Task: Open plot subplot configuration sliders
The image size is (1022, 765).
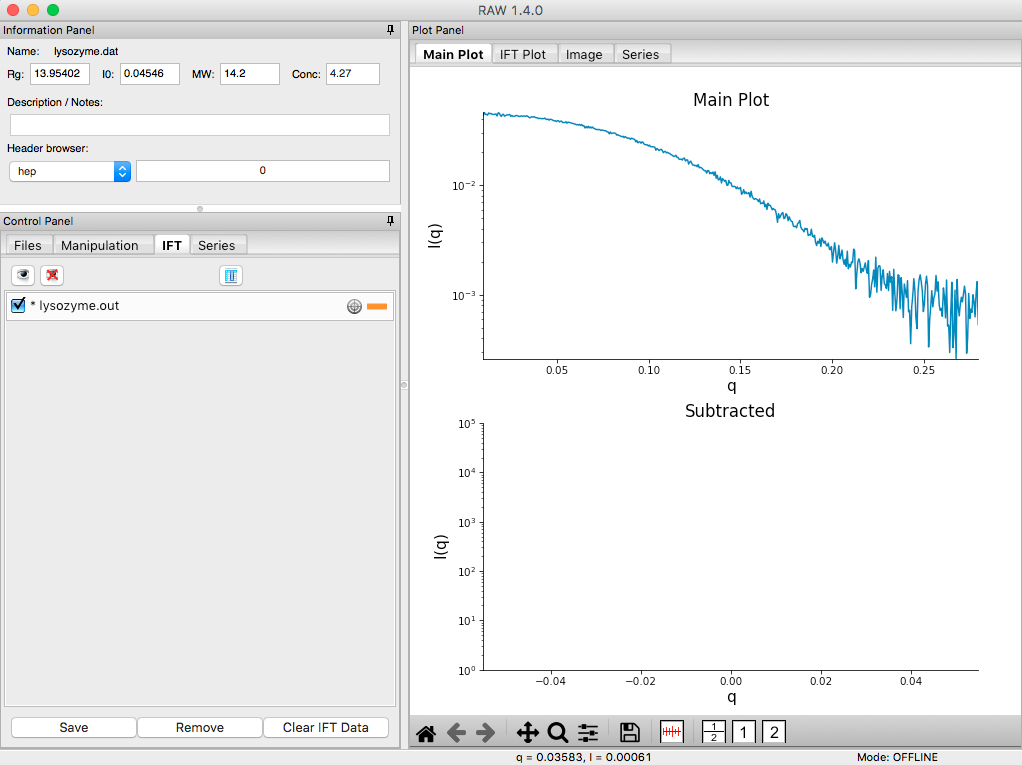Action: tap(588, 732)
